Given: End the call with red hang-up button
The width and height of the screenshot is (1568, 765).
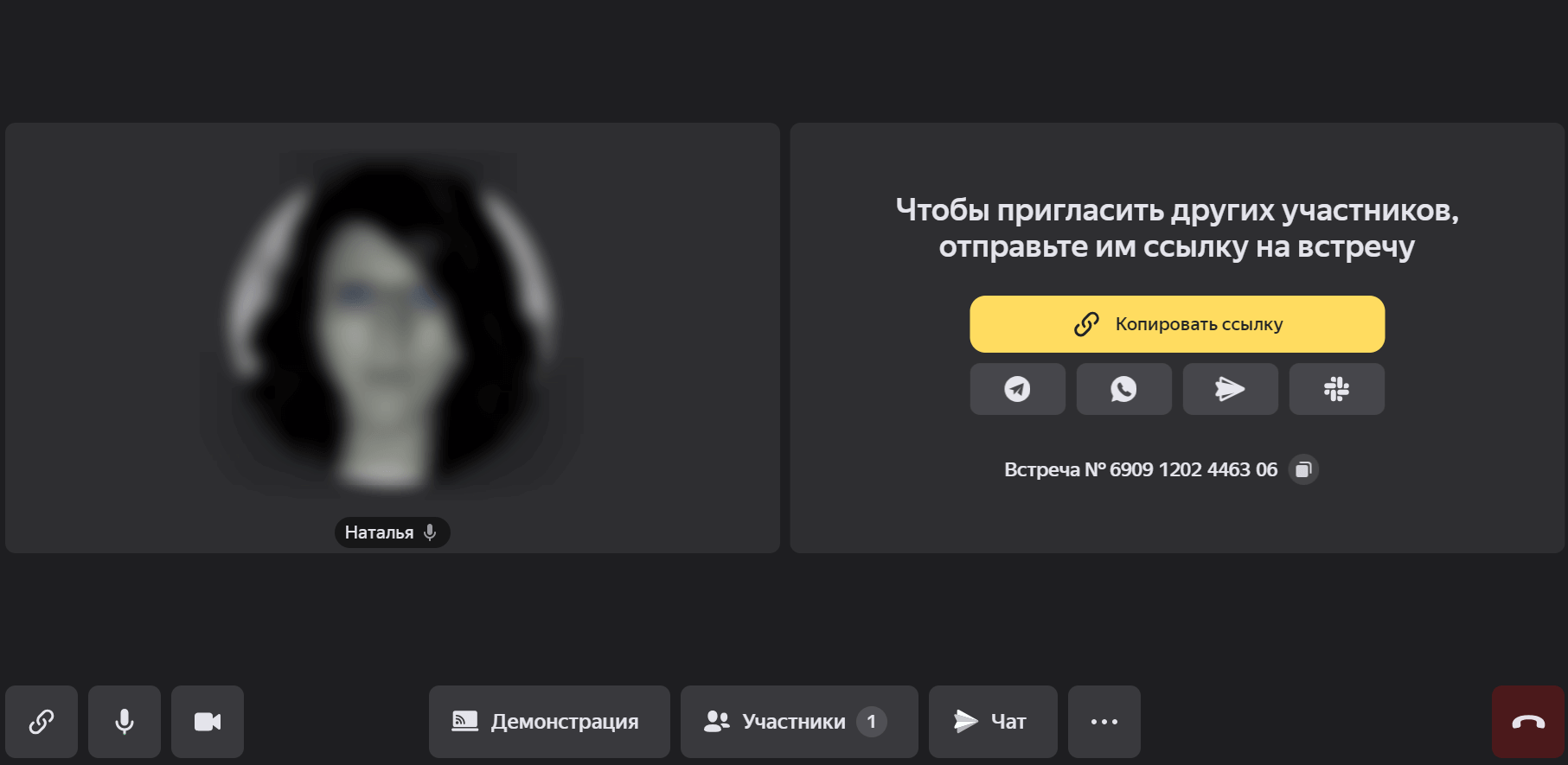Looking at the screenshot, I should pos(1528,722).
